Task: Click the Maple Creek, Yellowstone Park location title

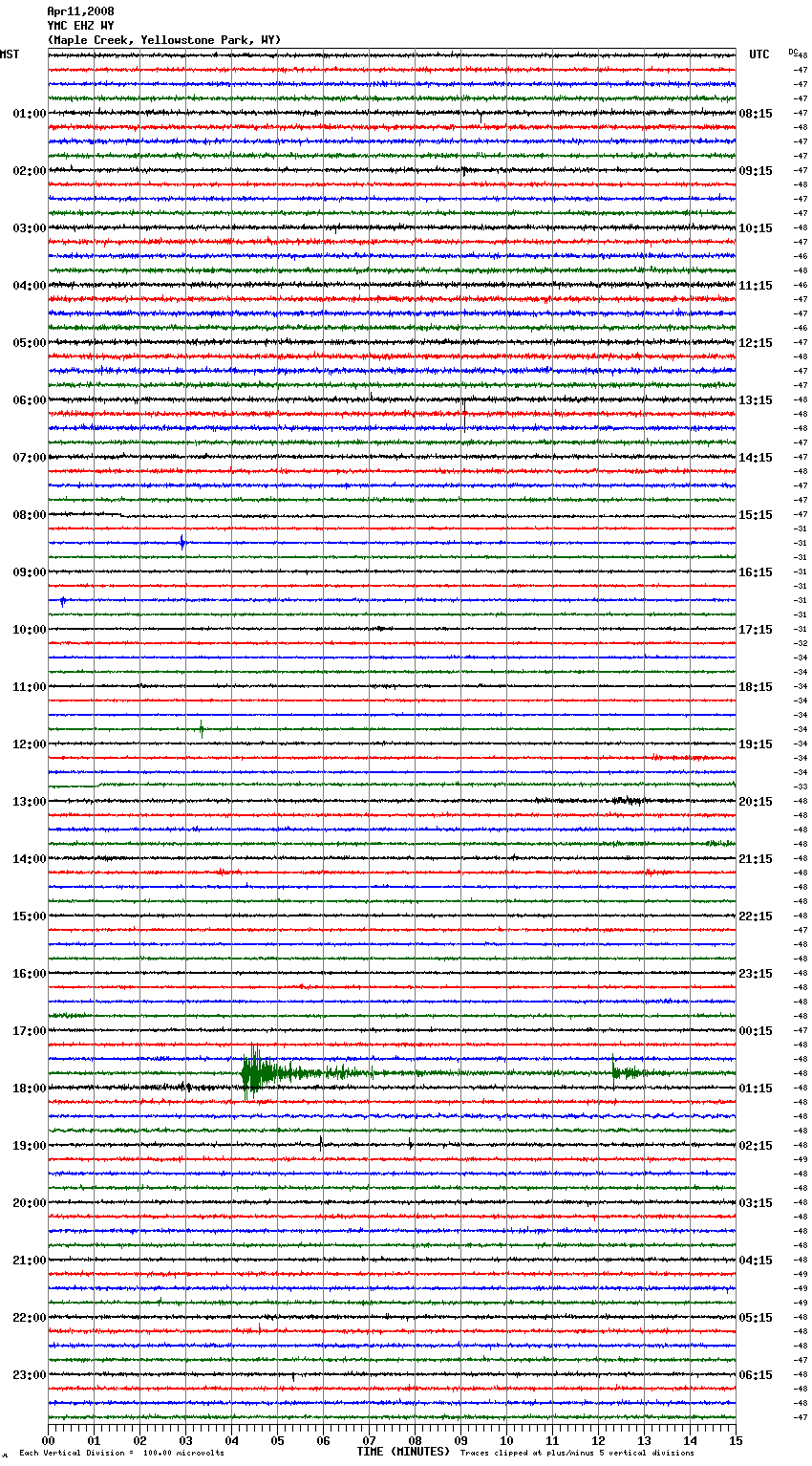Action: point(164,40)
